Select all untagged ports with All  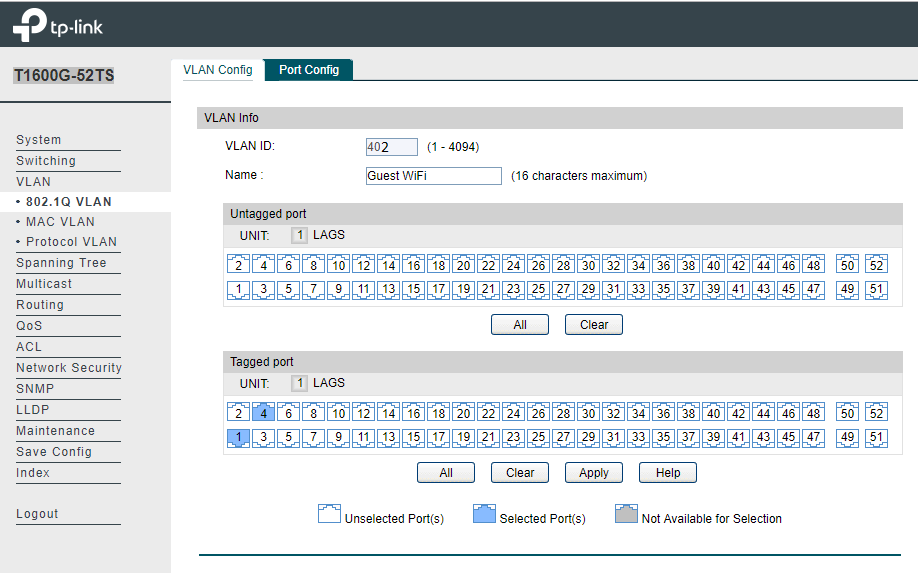520,325
